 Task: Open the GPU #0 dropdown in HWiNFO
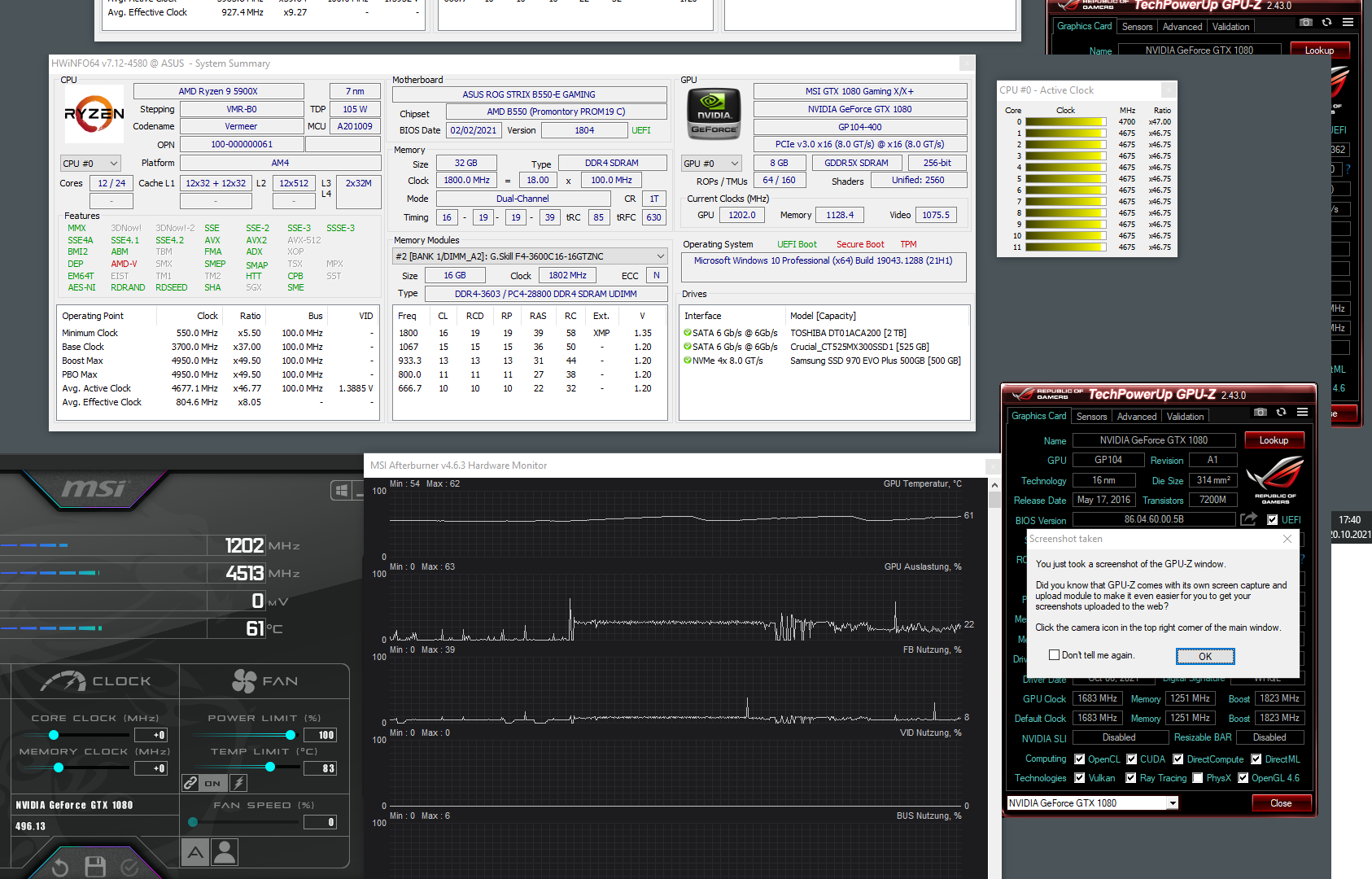click(x=712, y=164)
